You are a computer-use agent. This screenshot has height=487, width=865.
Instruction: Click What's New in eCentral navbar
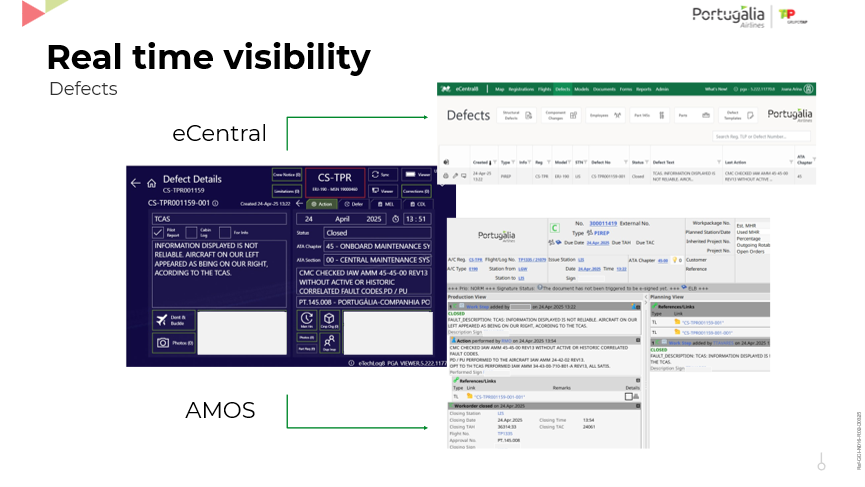click(716, 89)
